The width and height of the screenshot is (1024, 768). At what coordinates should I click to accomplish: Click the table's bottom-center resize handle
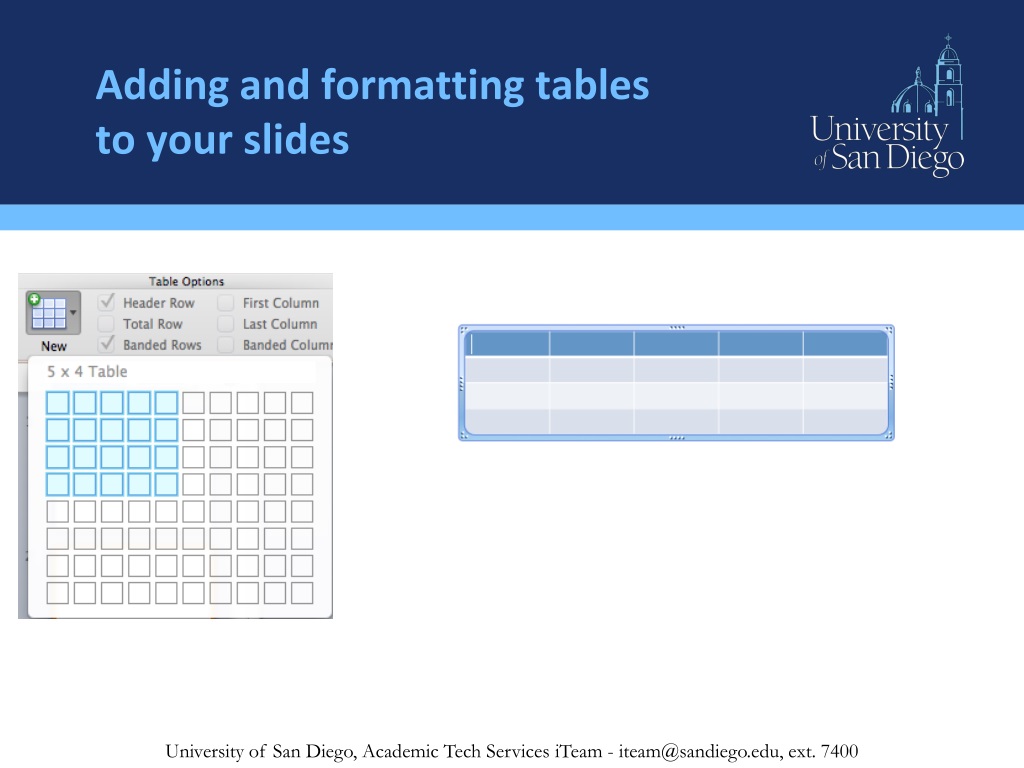coord(677,438)
